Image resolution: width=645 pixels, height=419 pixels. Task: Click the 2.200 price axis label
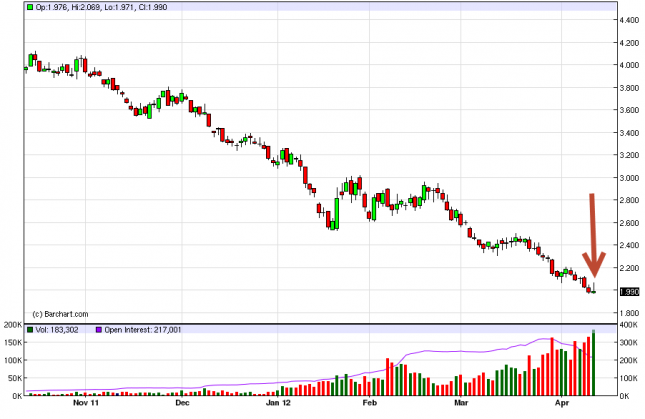pos(629,268)
